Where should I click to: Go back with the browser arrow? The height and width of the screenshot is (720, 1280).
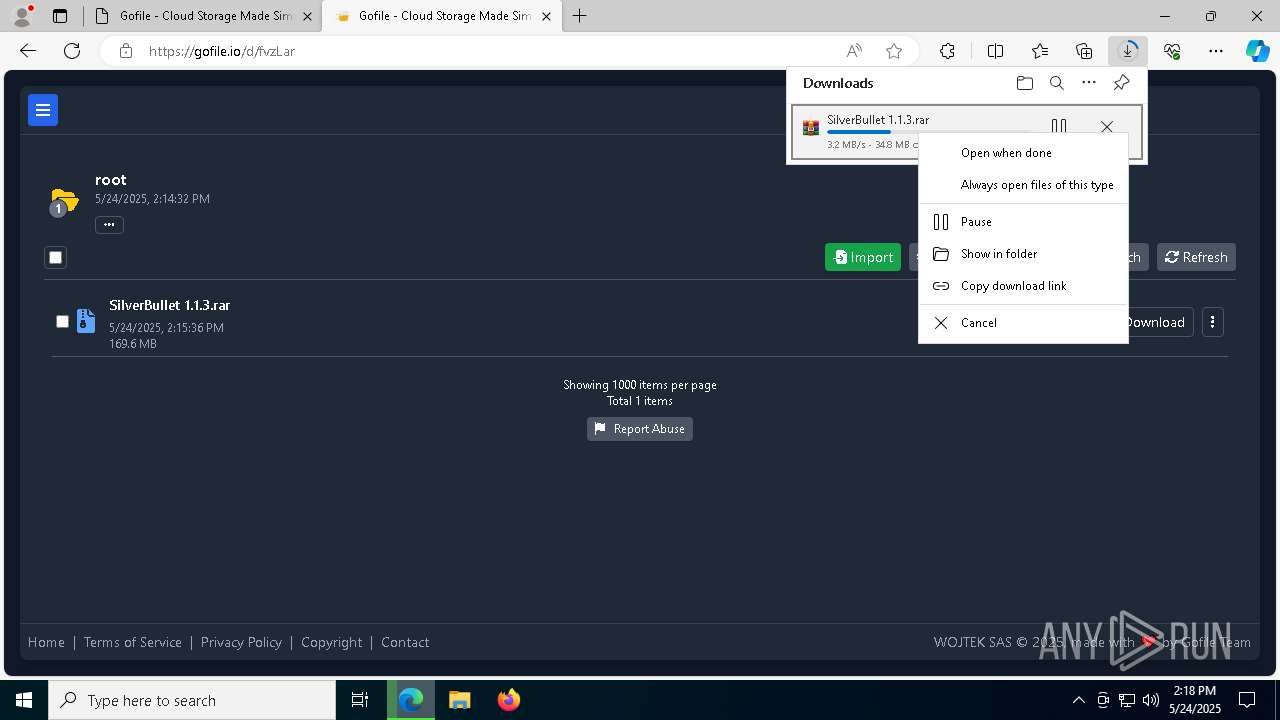(x=28, y=51)
